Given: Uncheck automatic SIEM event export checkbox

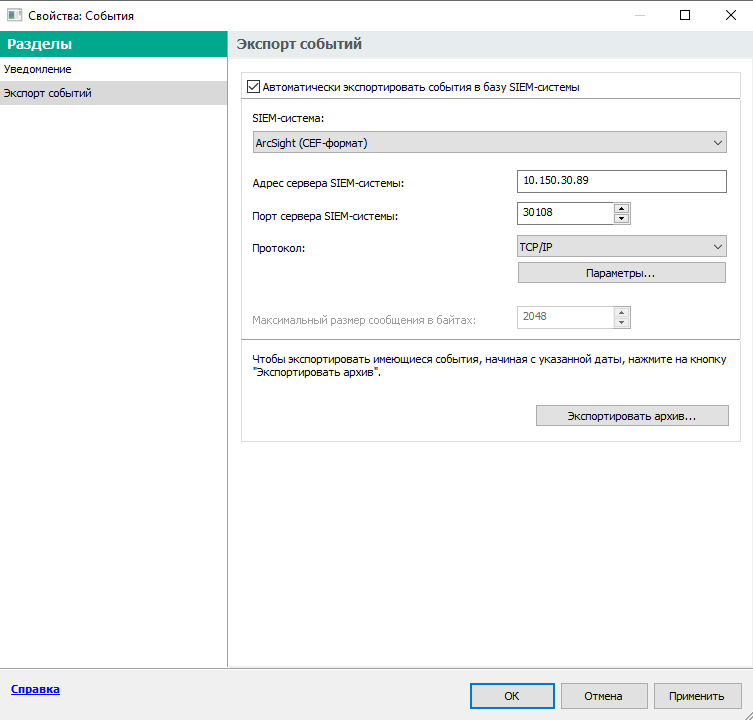Looking at the screenshot, I should coord(252,87).
